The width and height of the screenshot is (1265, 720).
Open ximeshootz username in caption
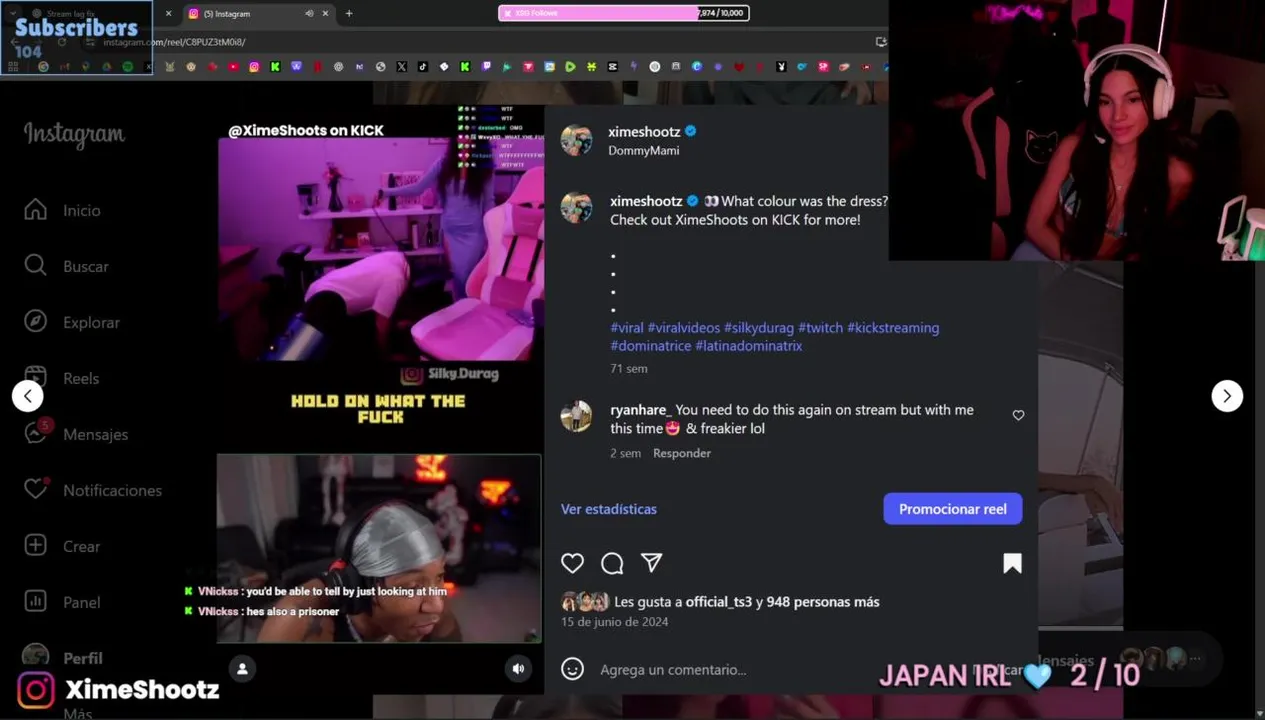pyautogui.click(x=646, y=201)
